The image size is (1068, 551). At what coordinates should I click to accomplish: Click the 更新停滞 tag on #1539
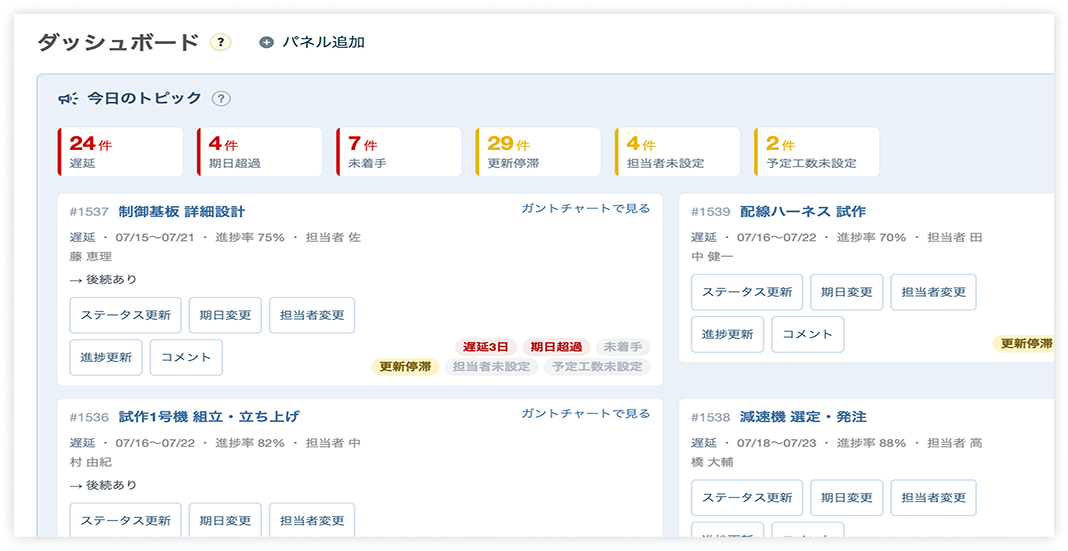pyautogui.click(x=1025, y=344)
